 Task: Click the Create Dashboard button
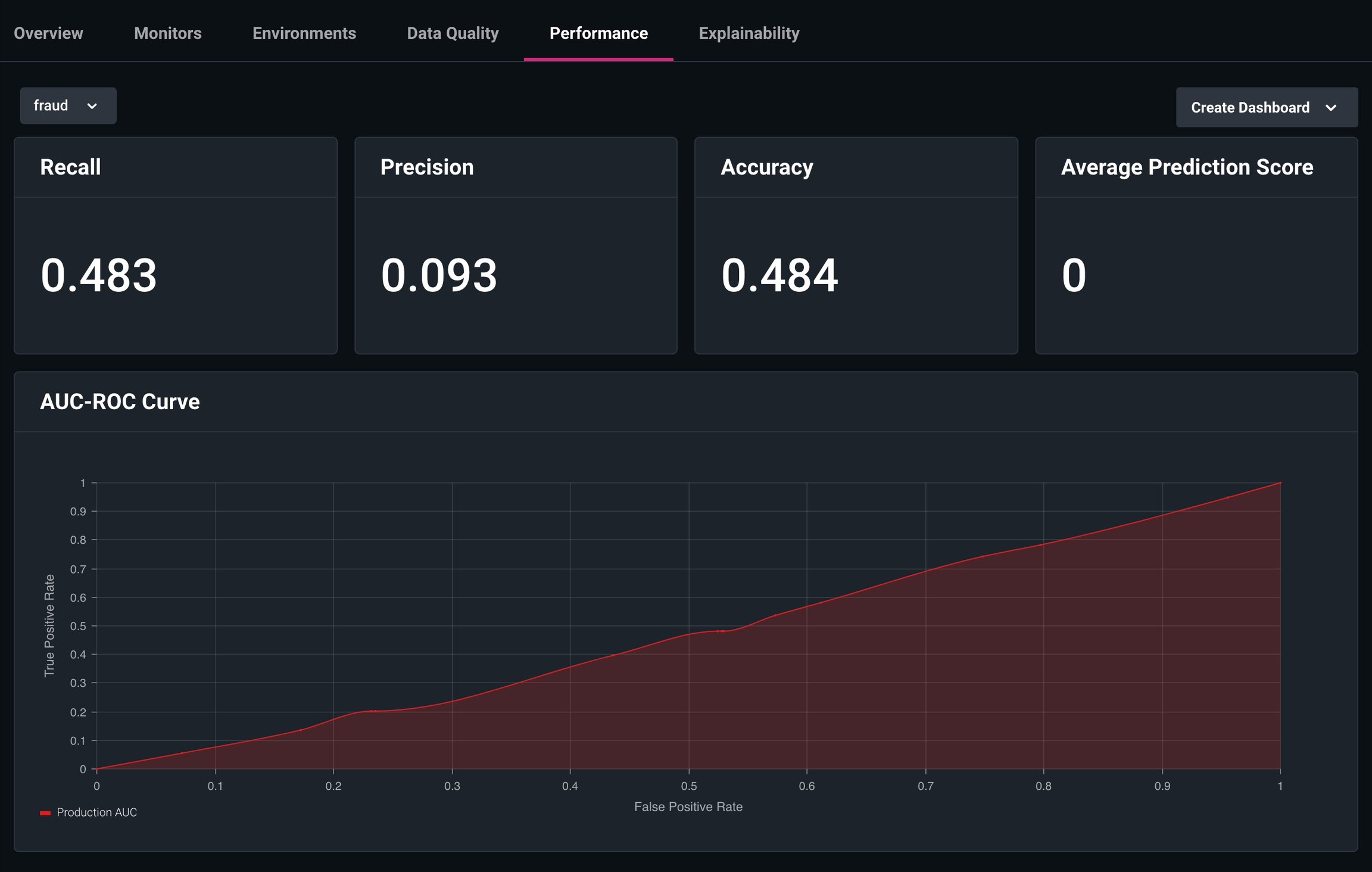(x=1249, y=108)
